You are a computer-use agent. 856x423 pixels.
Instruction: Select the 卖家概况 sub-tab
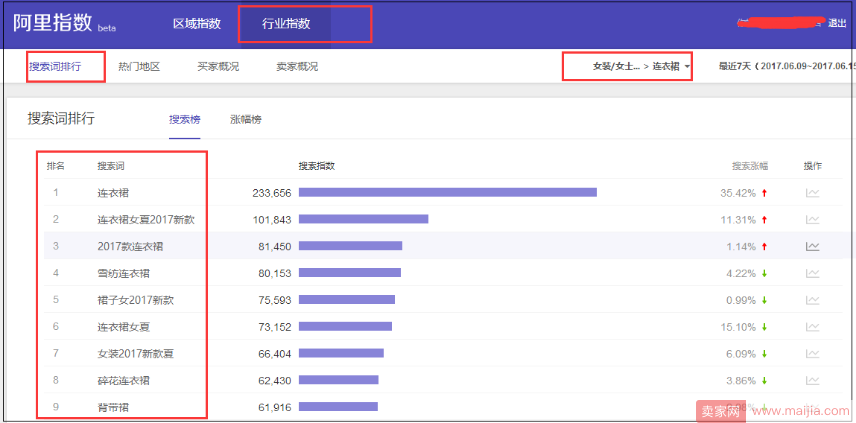[298, 67]
